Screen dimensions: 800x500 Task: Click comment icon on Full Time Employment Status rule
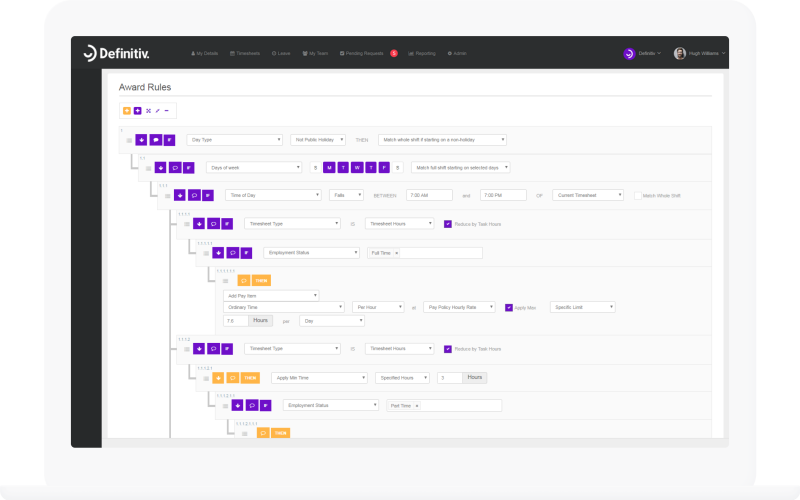click(233, 253)
